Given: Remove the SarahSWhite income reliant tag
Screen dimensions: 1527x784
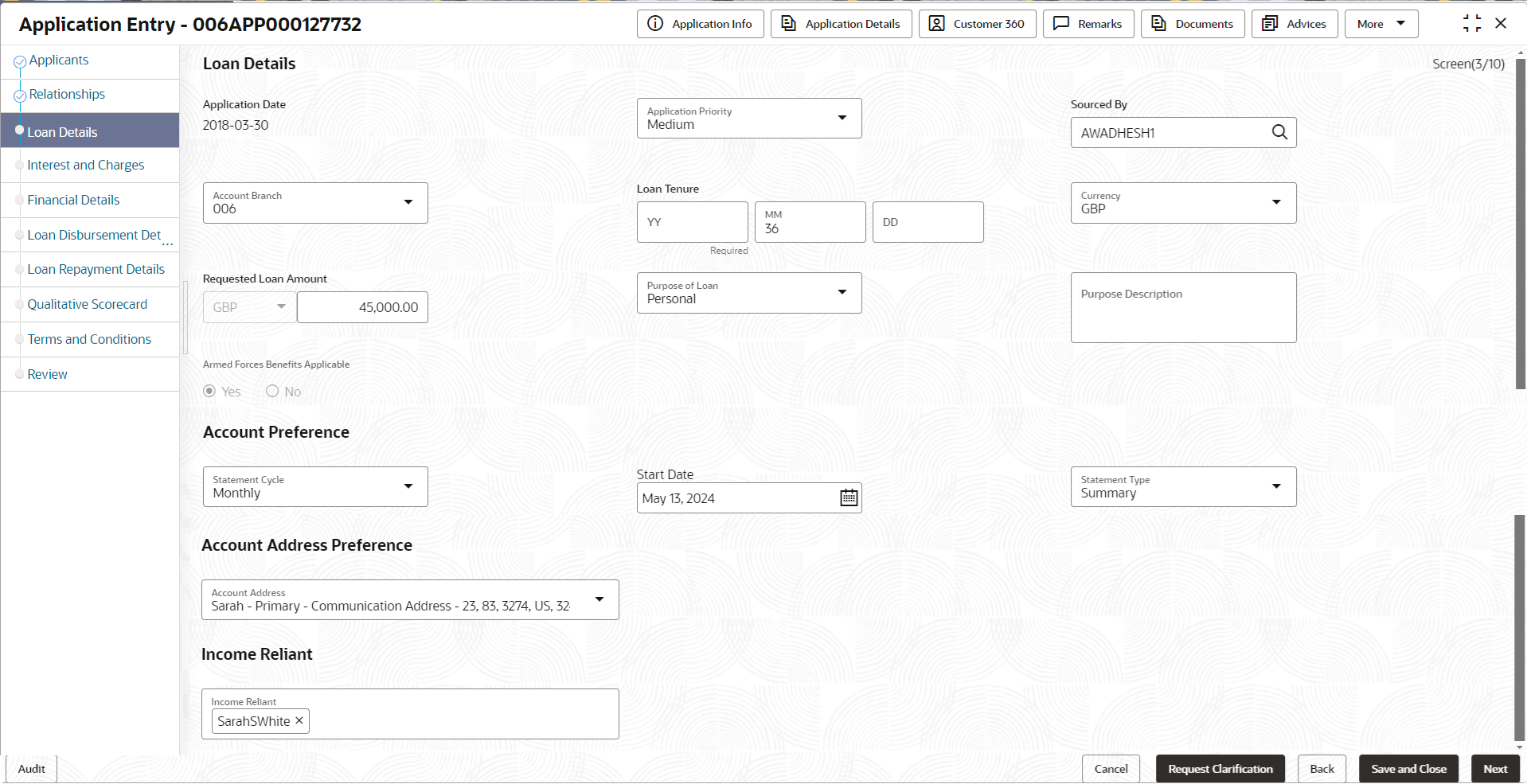Looking at the screenshot, I should click(299, 720).
